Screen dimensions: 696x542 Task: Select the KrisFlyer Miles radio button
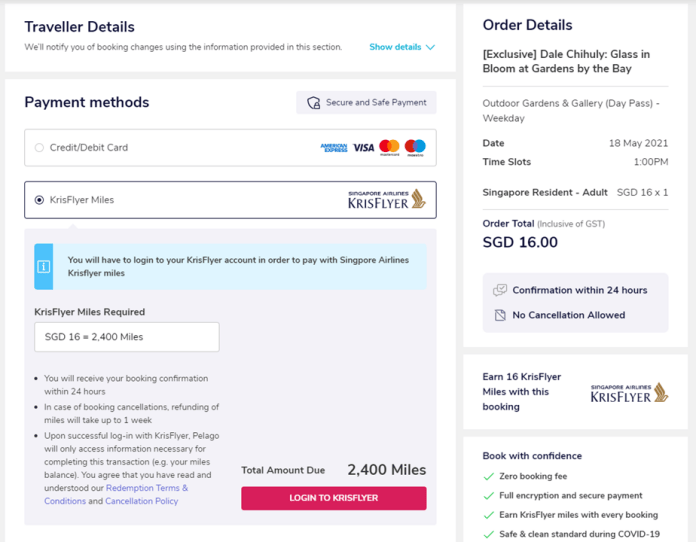coord(40,200)
